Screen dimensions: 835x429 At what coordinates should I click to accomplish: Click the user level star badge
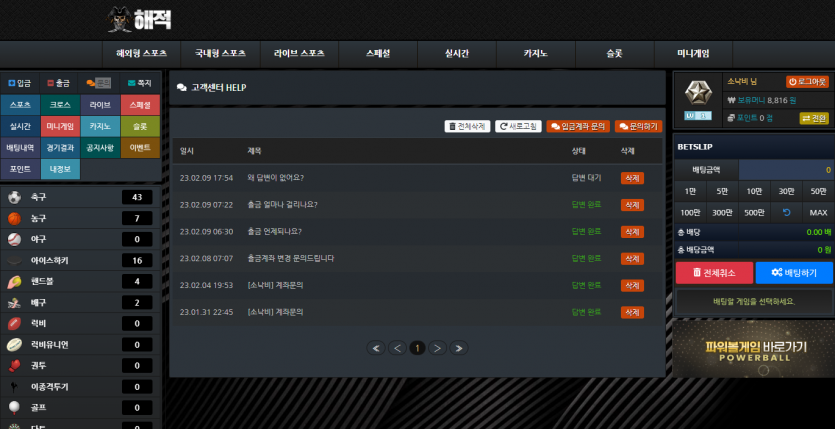coord(698,94)
